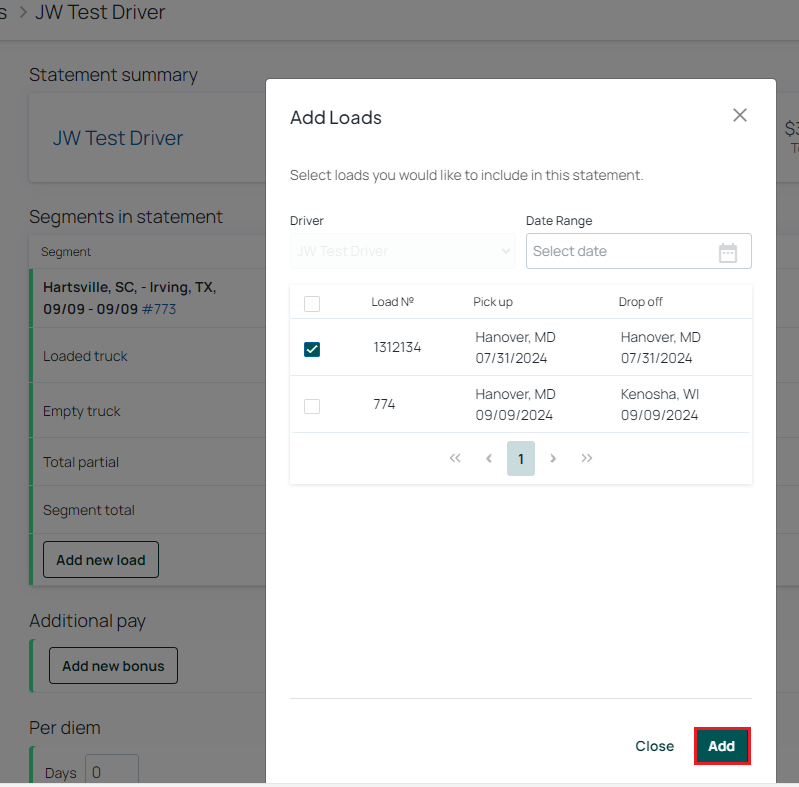799x787 pixels.
Task: Uncheck load 1312134 checkbox
Action: pyautogui.click(x=312, y=349)
